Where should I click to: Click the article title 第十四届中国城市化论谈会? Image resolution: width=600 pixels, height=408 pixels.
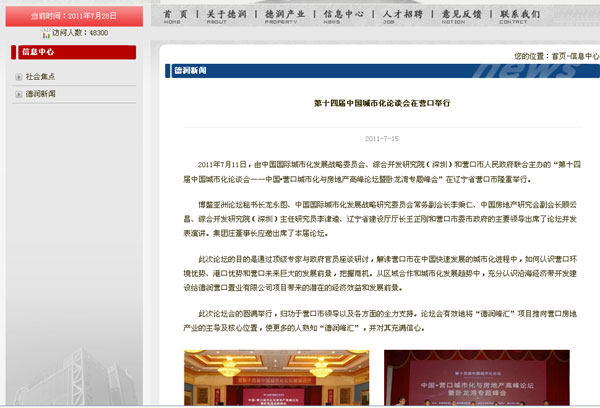383,103
